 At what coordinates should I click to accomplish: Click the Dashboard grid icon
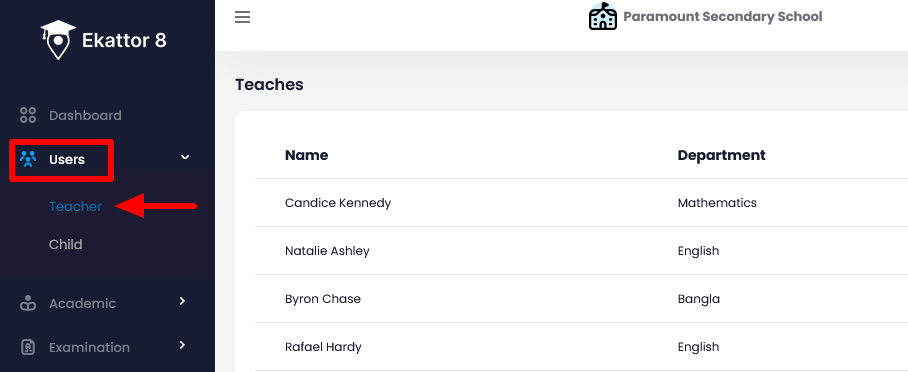point(28,115)
